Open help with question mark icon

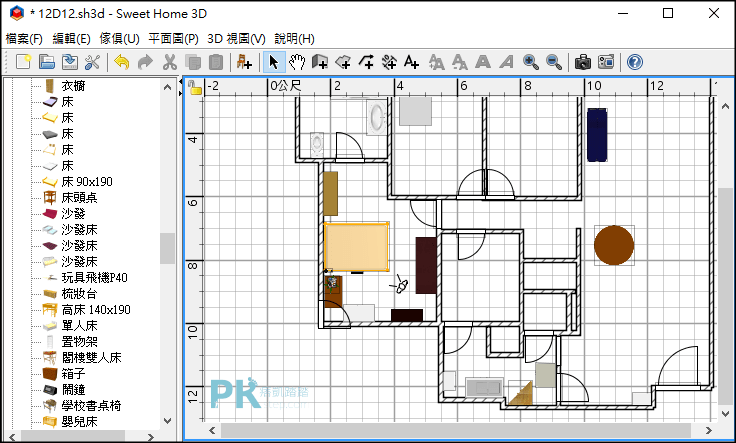(x=635, y=61)
